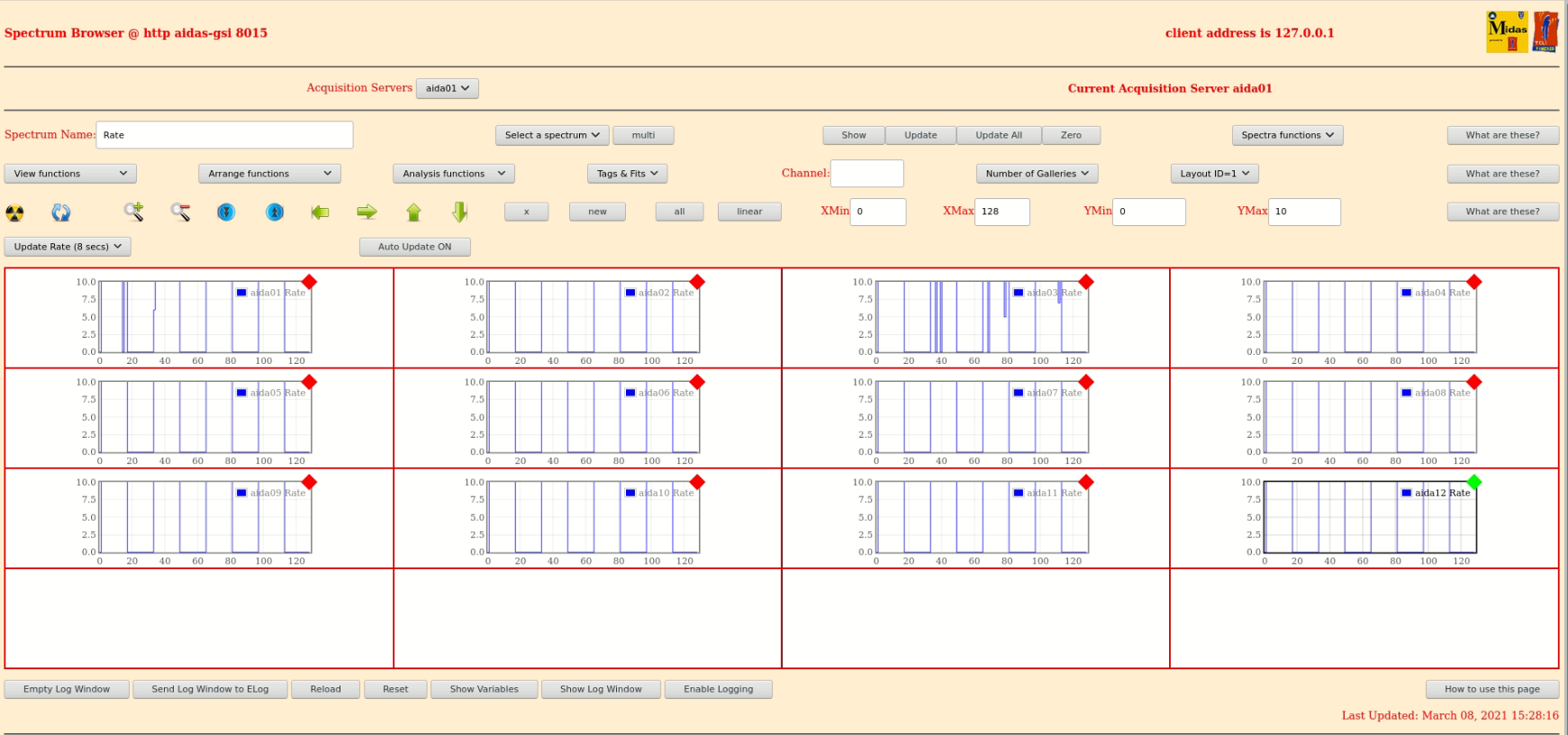Click the green diamond on aida12 Rate
This screenshot has height=735, width=1568.
(x=1473, y=482)
